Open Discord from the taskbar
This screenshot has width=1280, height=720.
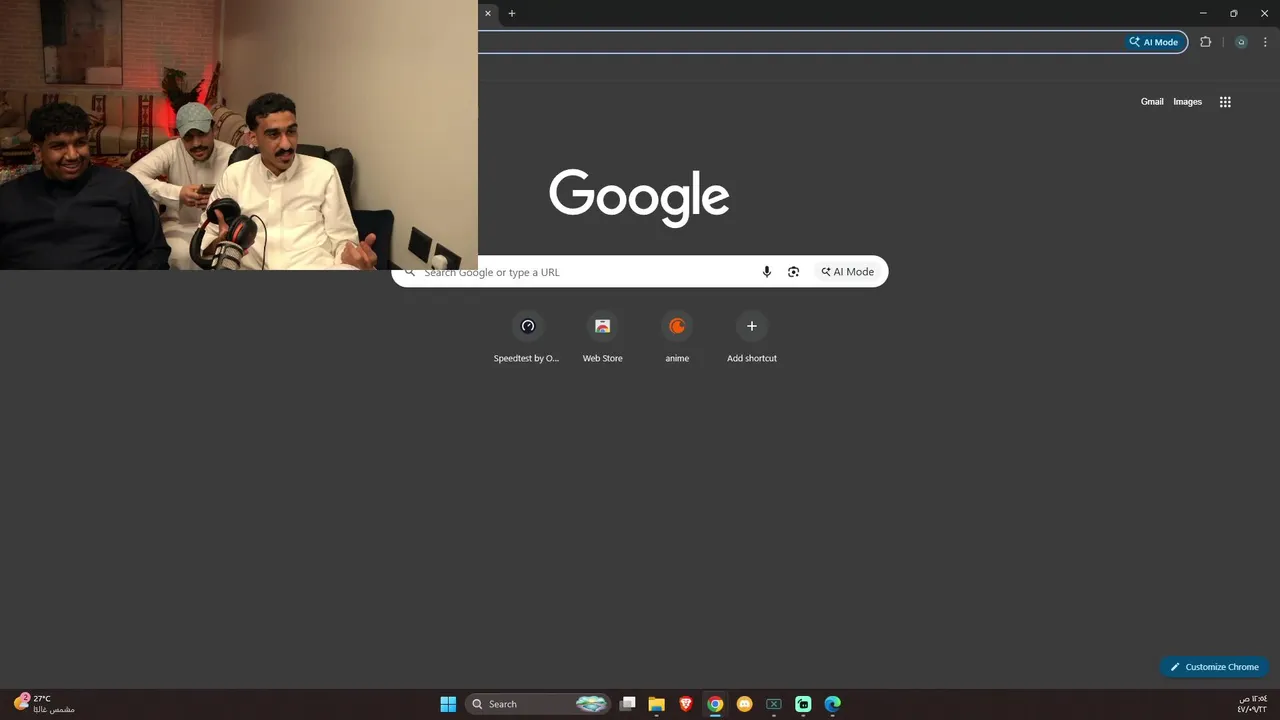(x=744, y=704)
